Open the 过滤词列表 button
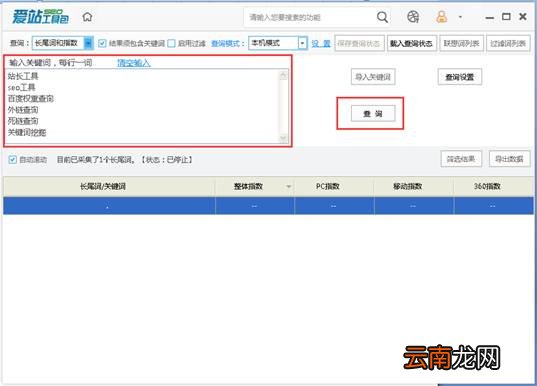 (x=508, y=43)
